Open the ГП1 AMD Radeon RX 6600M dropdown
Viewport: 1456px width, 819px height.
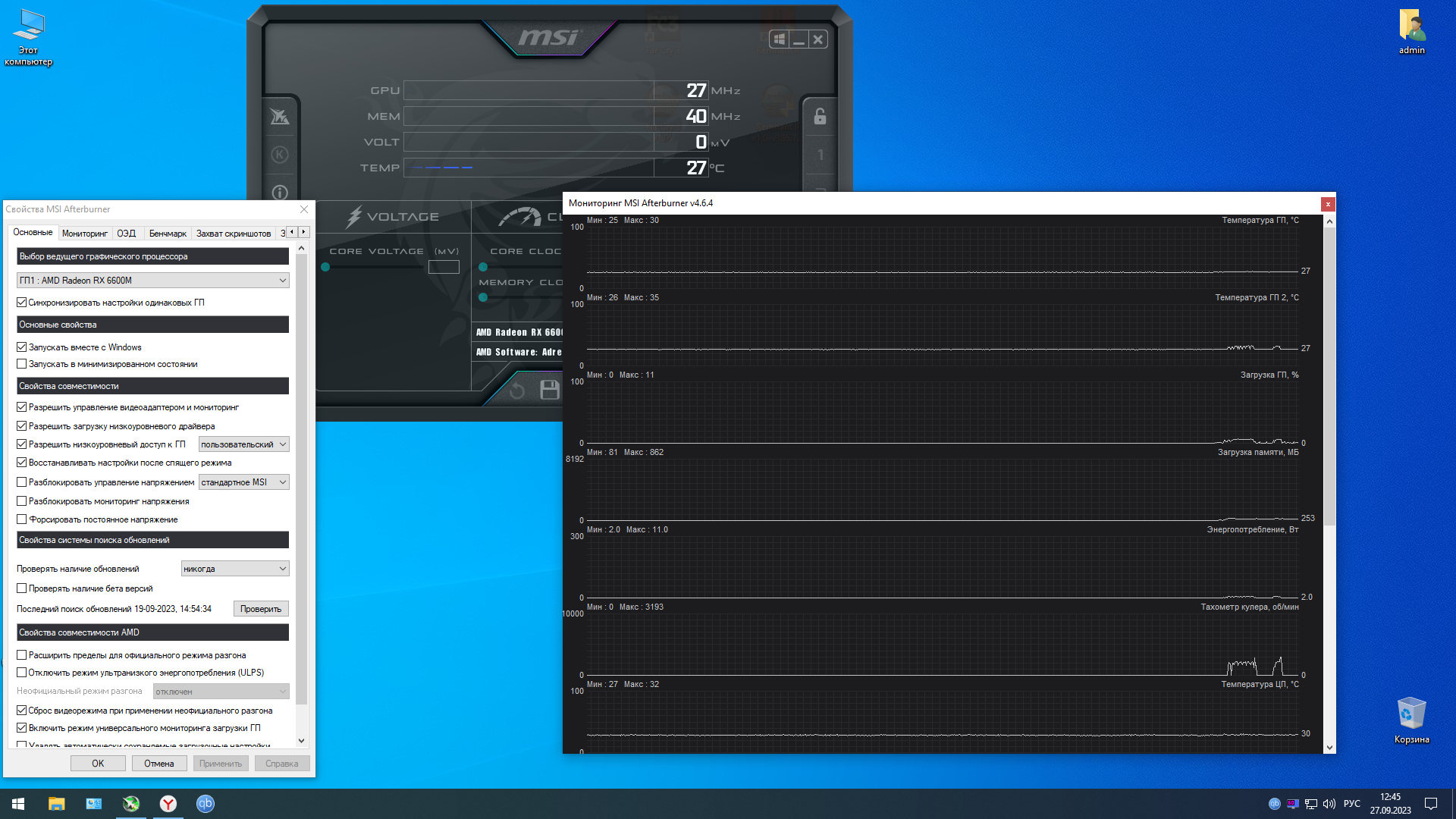[152, 281]
